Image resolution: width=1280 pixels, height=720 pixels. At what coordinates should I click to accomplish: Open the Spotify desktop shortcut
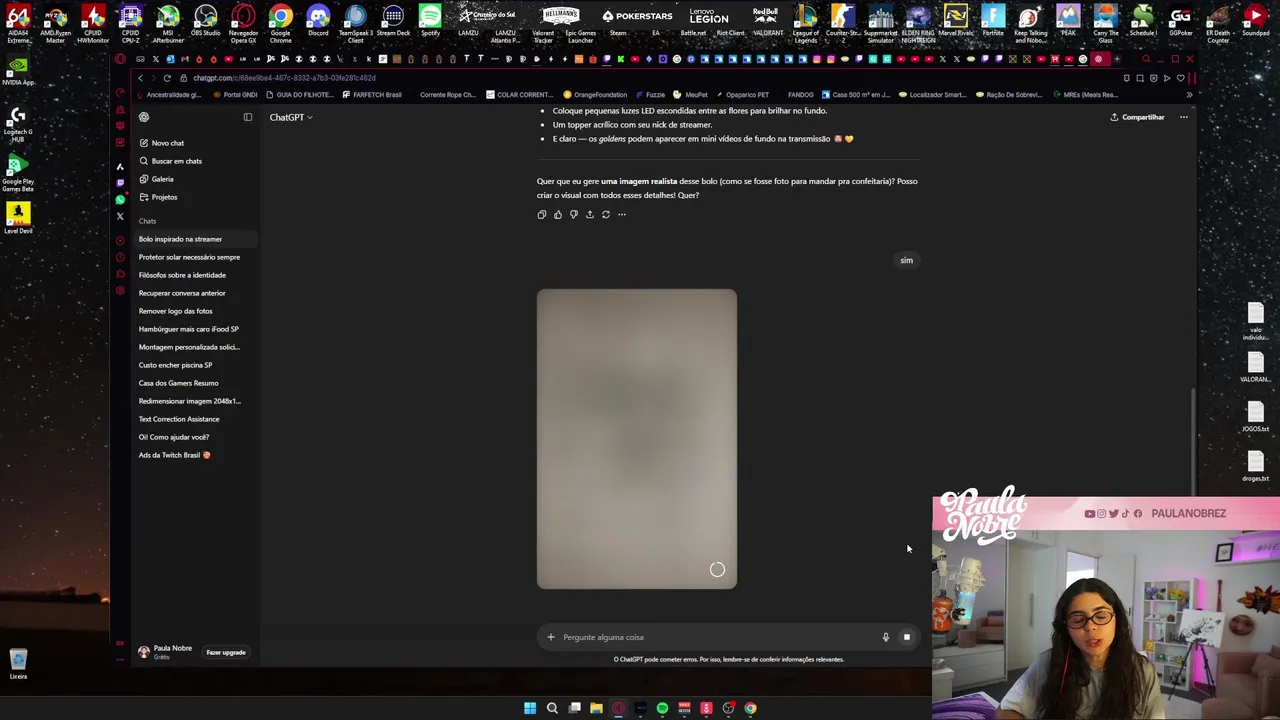click(430, 22)
